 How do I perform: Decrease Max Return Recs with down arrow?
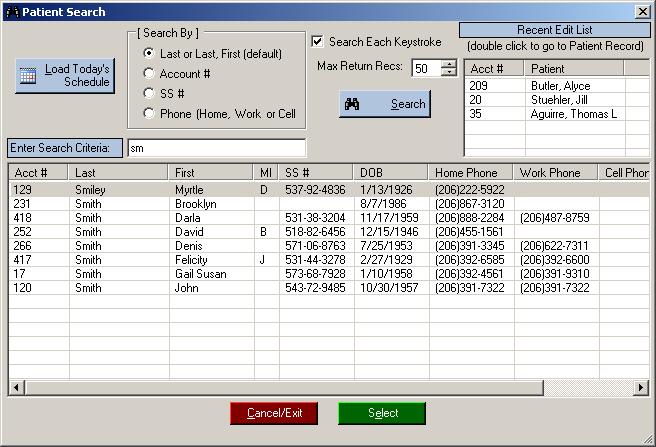tap(449, 73)
